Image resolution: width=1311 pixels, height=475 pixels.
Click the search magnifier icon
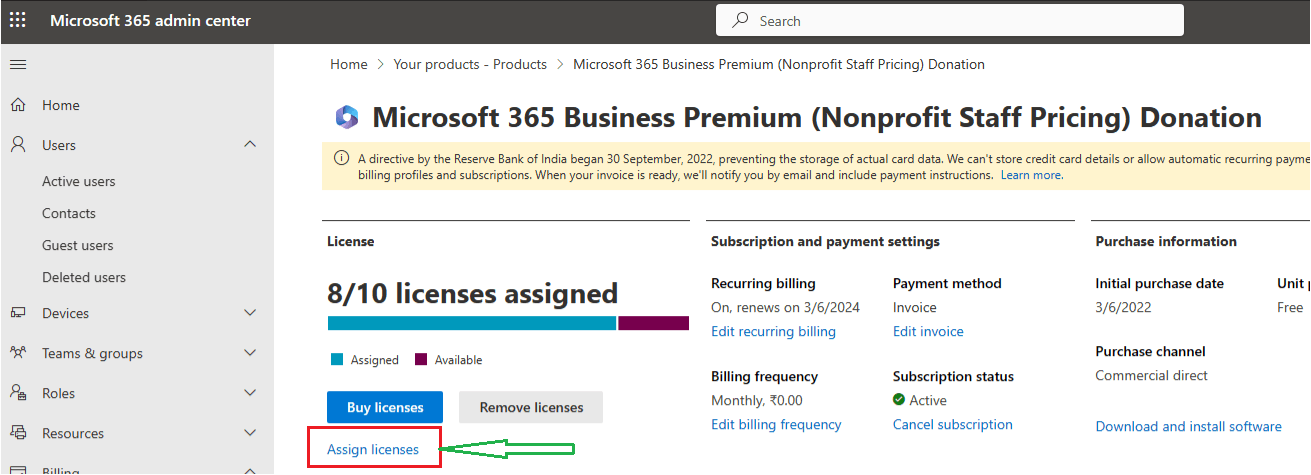[x=741, y=20]
